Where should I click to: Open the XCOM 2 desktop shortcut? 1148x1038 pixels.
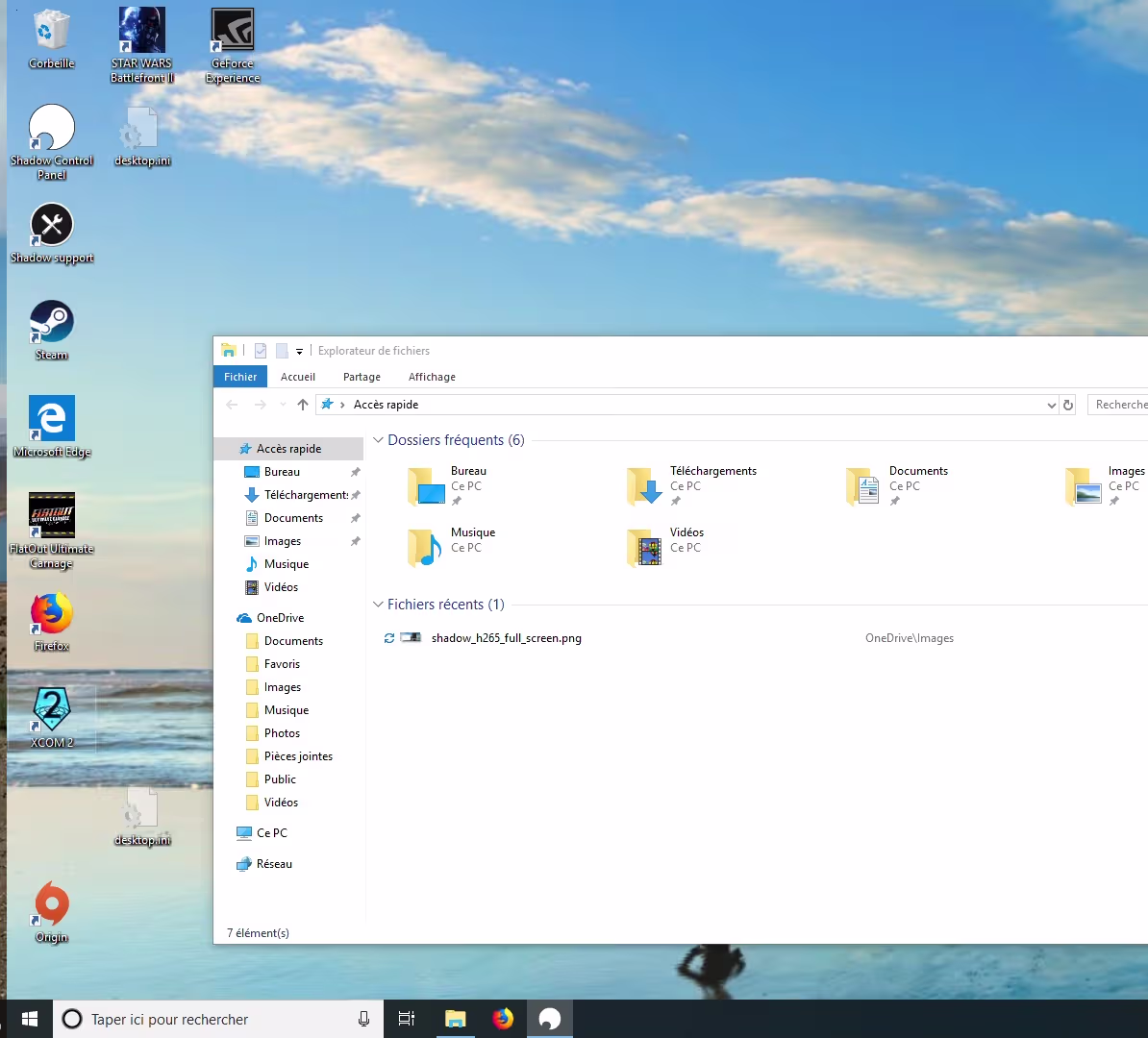pyautogui.click(x=52, y=711)
